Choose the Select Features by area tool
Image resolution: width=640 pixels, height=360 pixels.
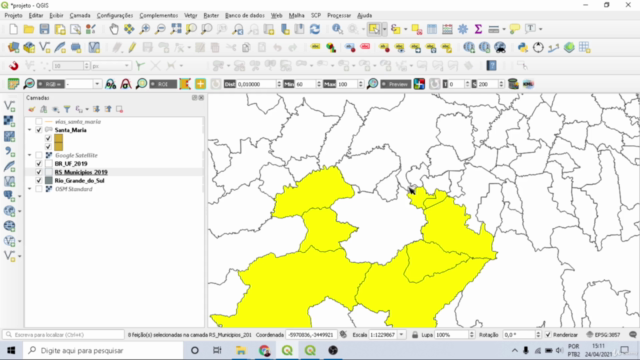pyautogui.click(x=374, y=29)
